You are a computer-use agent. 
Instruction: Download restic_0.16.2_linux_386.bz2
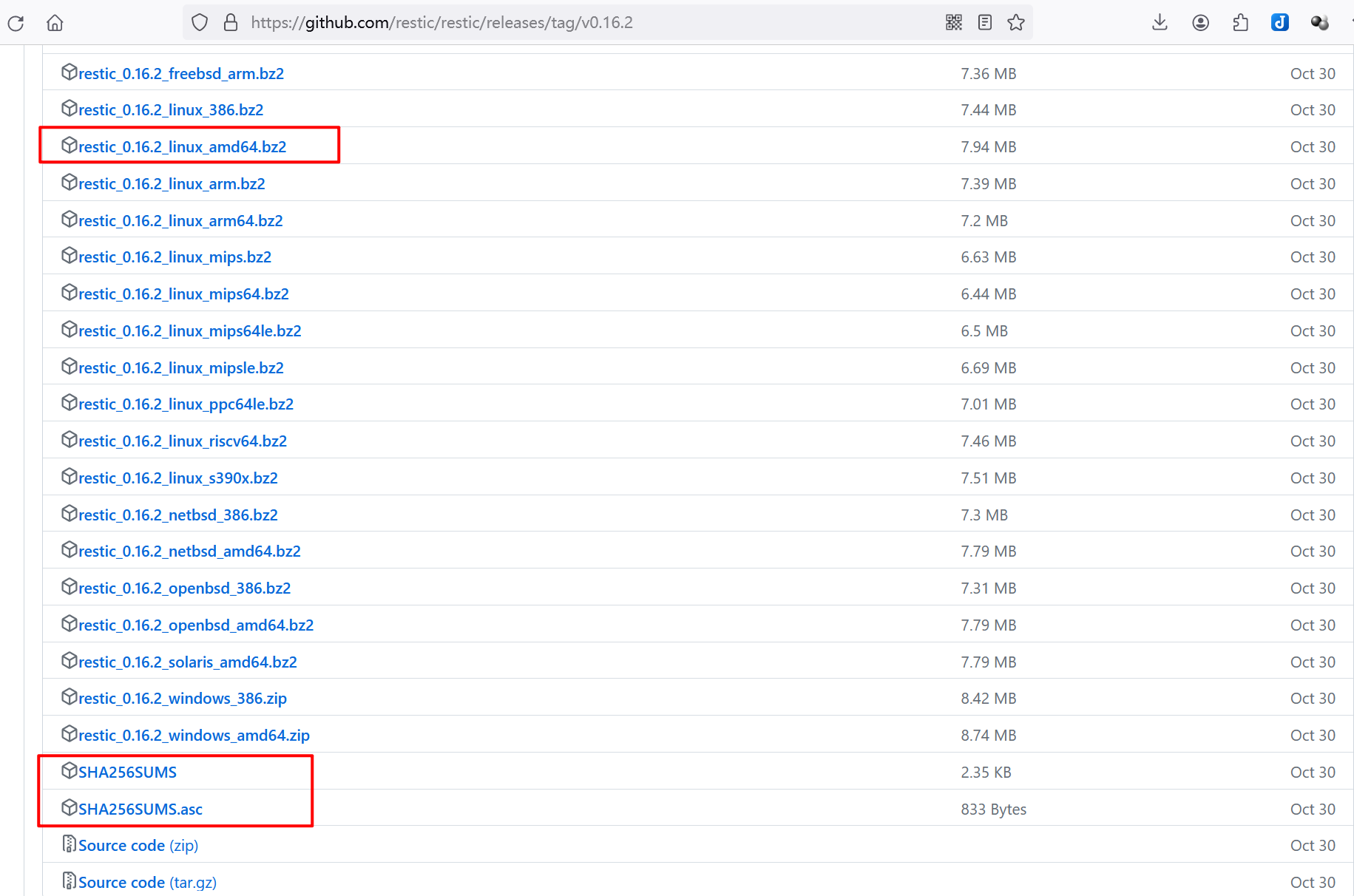[x=171, y=110]
